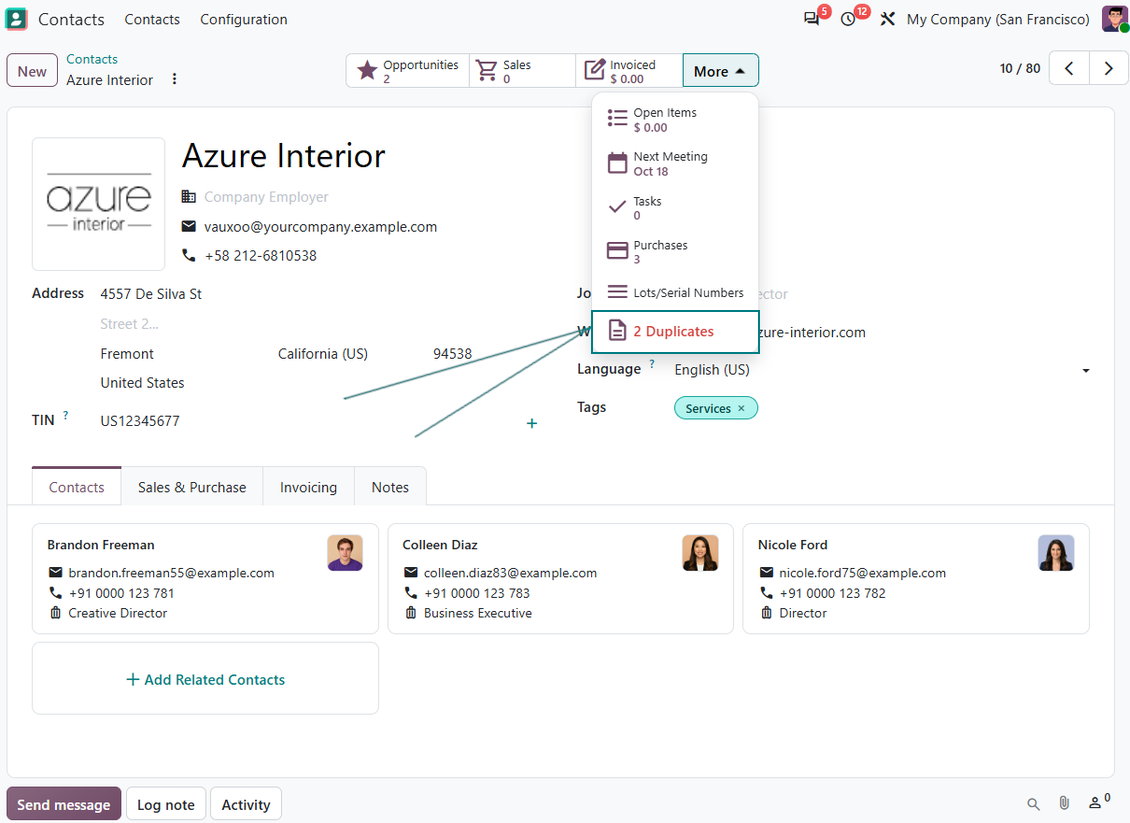Go to the previous record arrow
This screenshot has width=1130, height=823.
1069,68
